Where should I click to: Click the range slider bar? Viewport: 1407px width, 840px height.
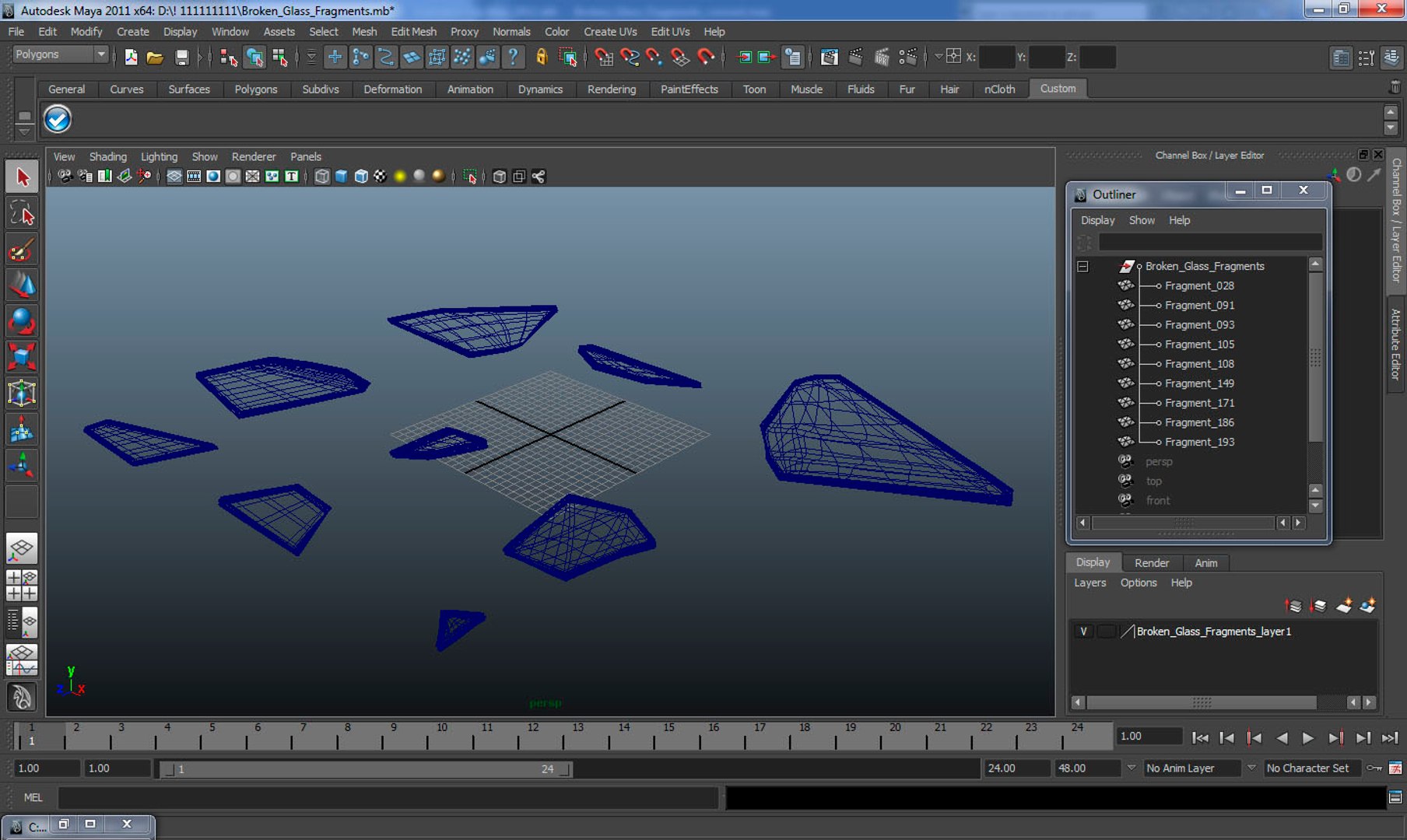366,769
